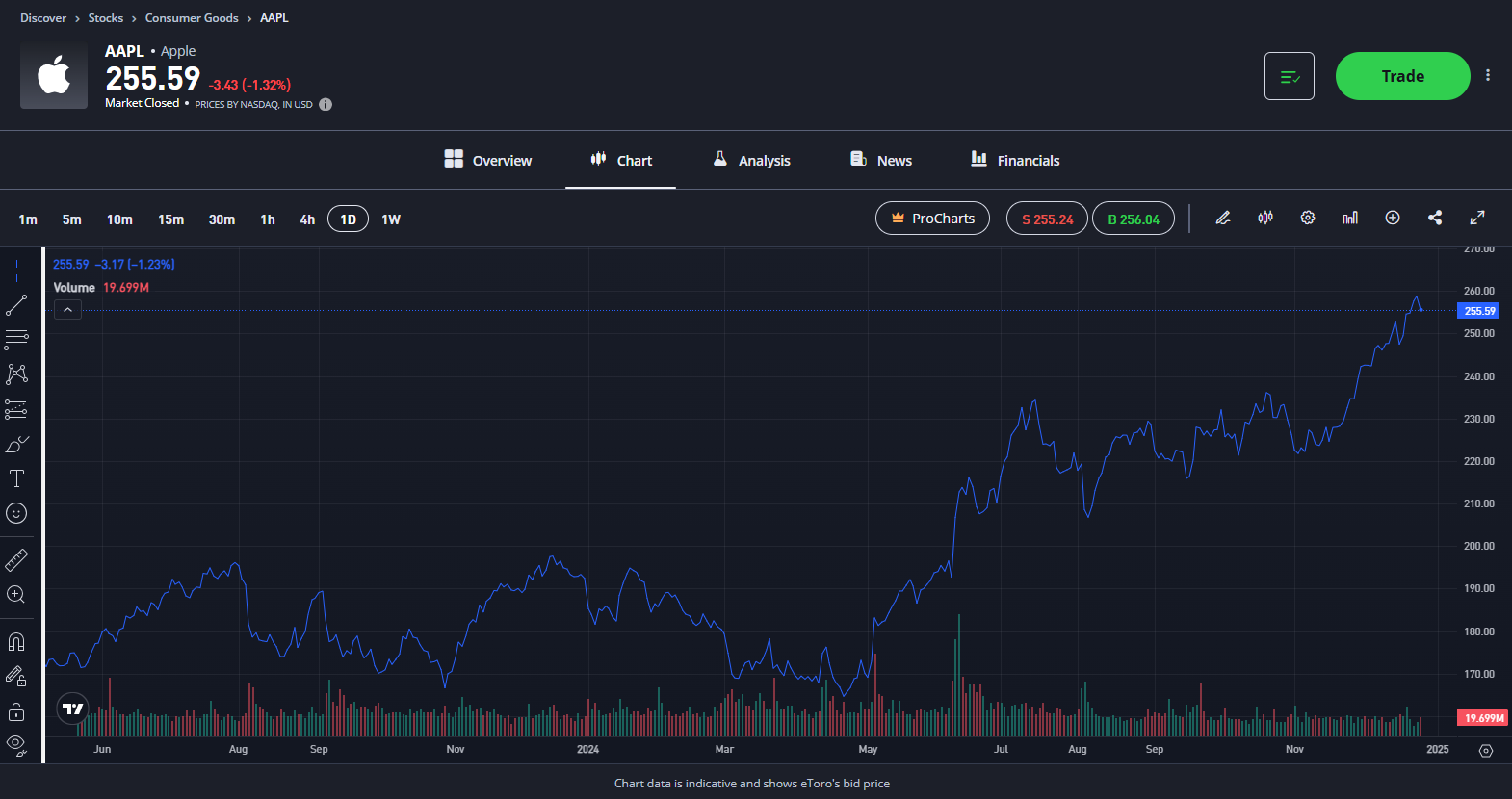This screenshot has width=1512, height=799.
Task: Click the AAPL breadcrumb item
Action: click(x=274, y=18)
